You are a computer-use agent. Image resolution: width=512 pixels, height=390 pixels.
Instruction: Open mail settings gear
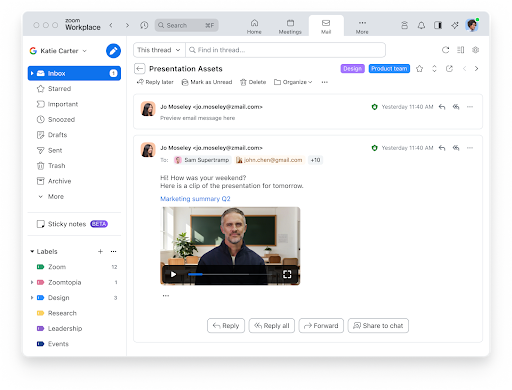tap(476, 50)
